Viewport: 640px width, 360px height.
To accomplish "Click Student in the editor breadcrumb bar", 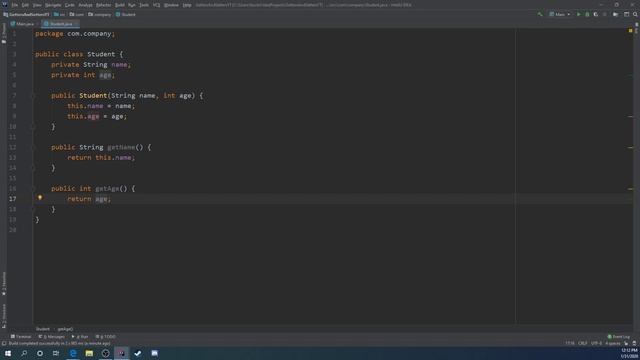I will click(42, 329).
